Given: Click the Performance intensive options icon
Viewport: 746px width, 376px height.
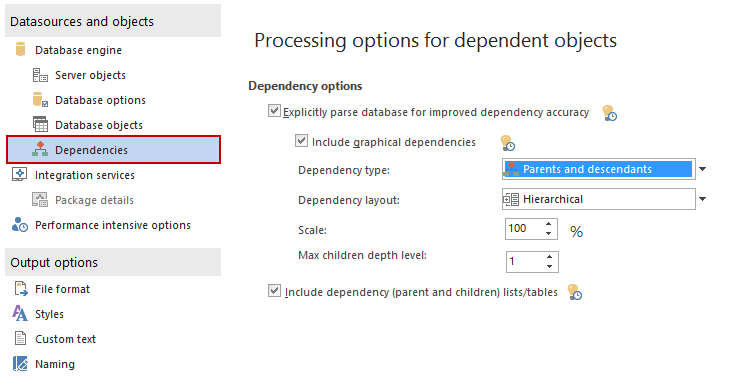Looking at the screenshot, I should 20,225.
